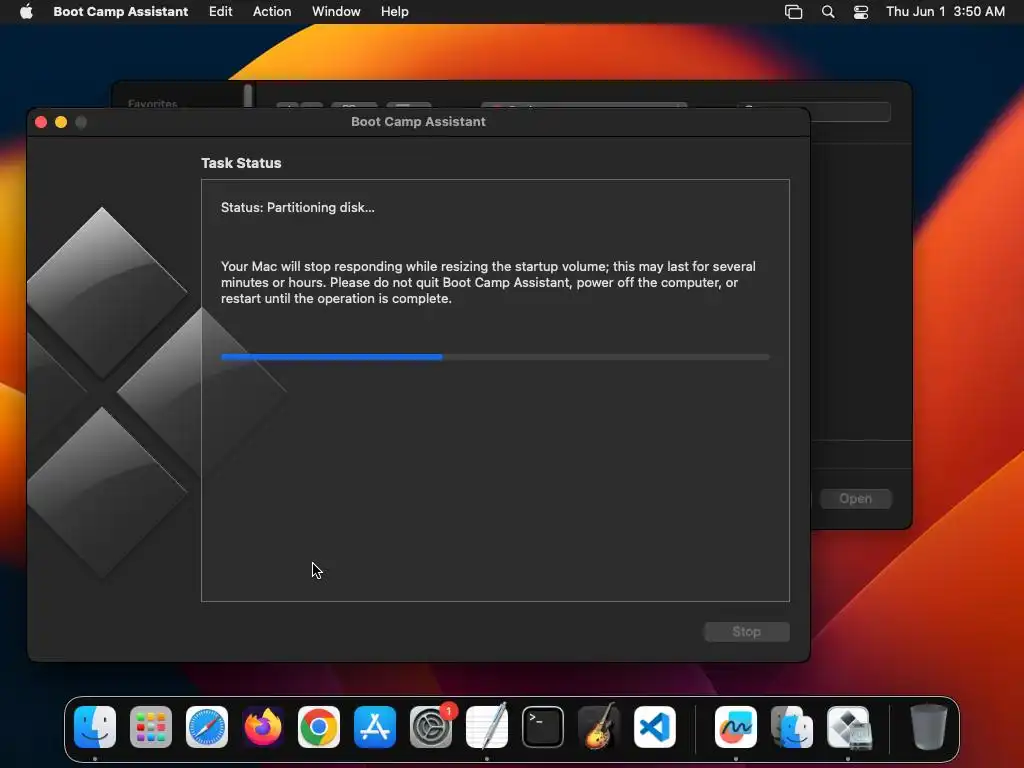Click the Boot Camp Assistant window title
1024x768 pixels.
419,121
